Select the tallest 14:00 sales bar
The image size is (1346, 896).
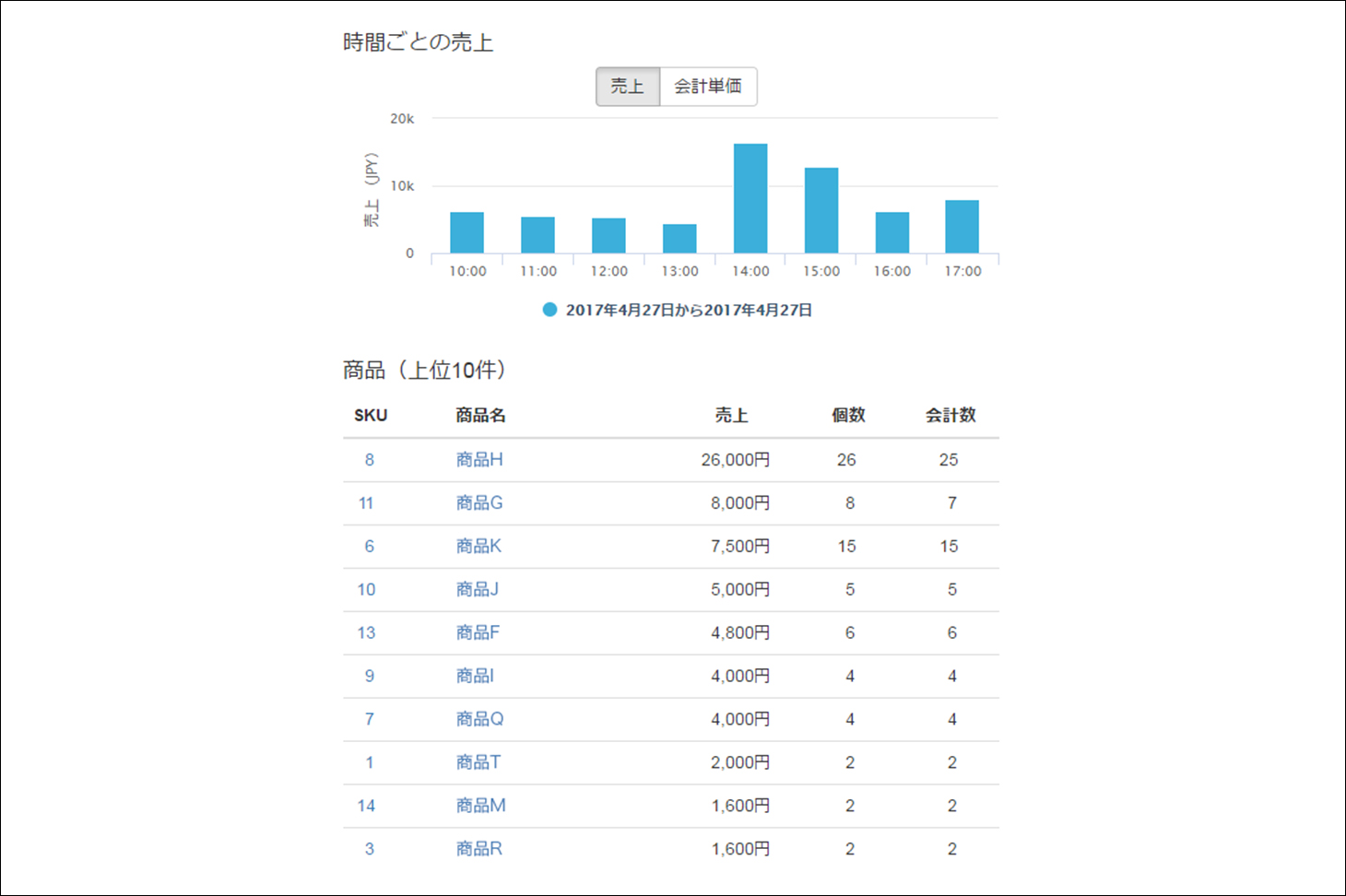[750, 198]
